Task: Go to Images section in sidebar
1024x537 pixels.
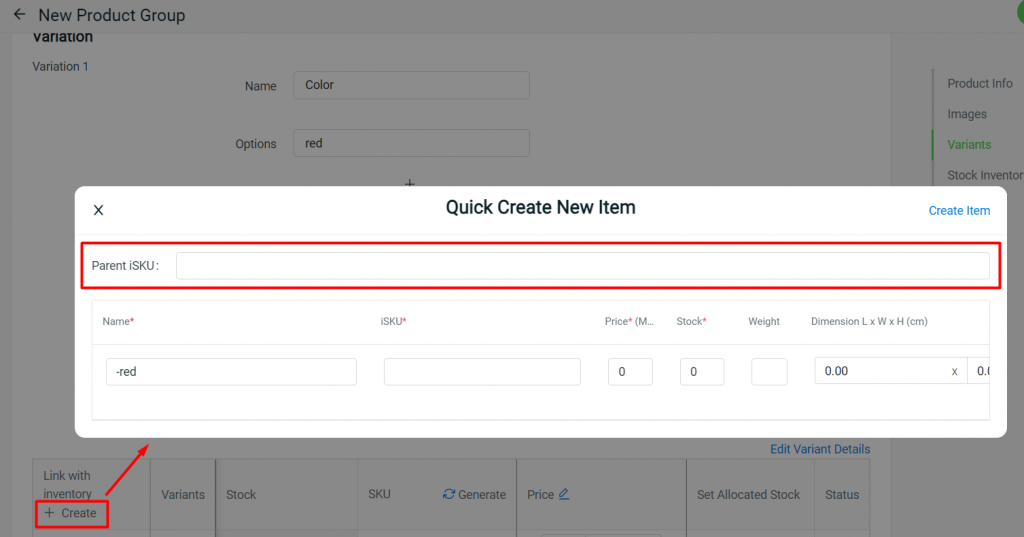Action: tap(967, 114)
